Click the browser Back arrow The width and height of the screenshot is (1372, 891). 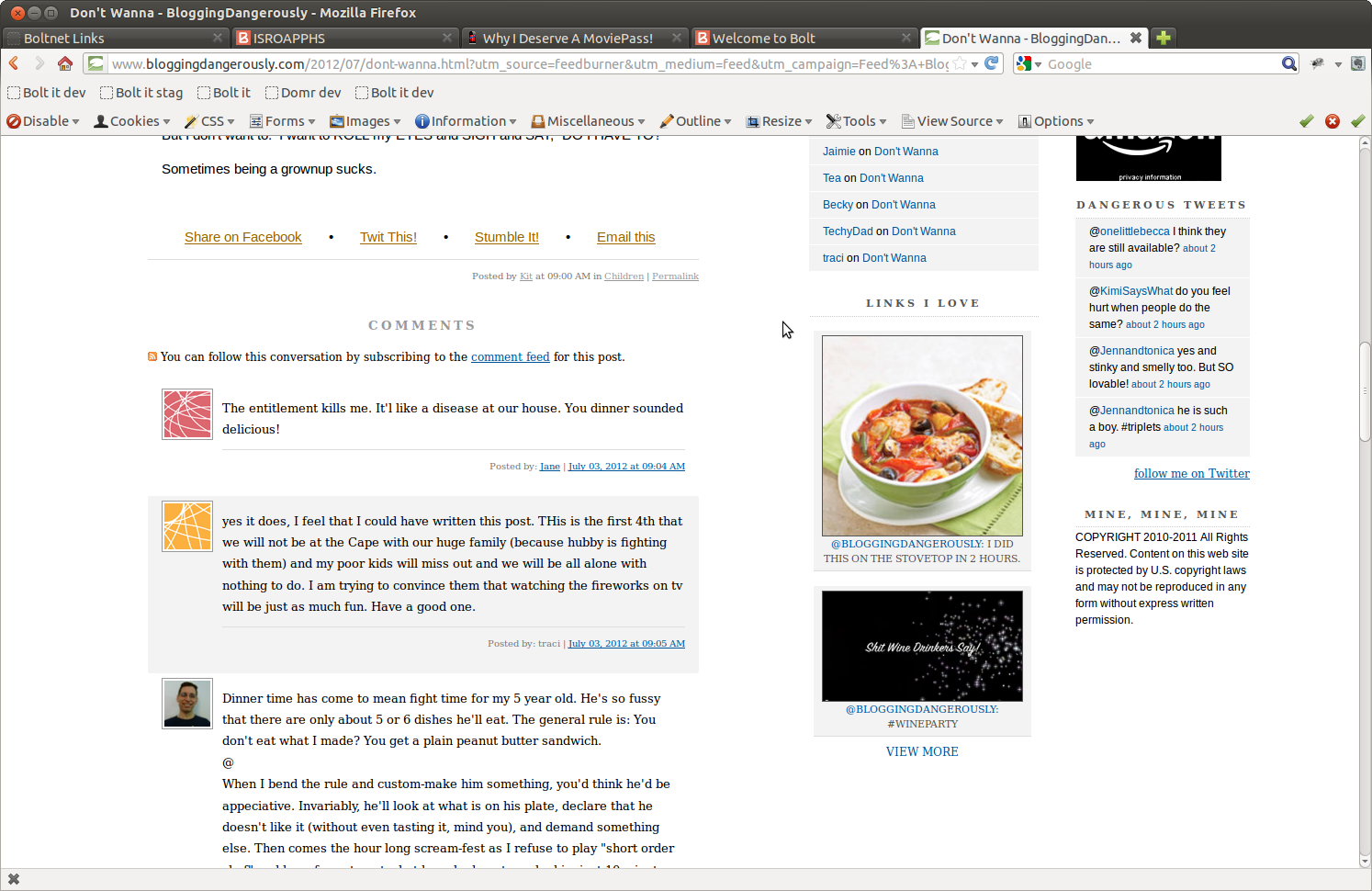coord(14,63)
